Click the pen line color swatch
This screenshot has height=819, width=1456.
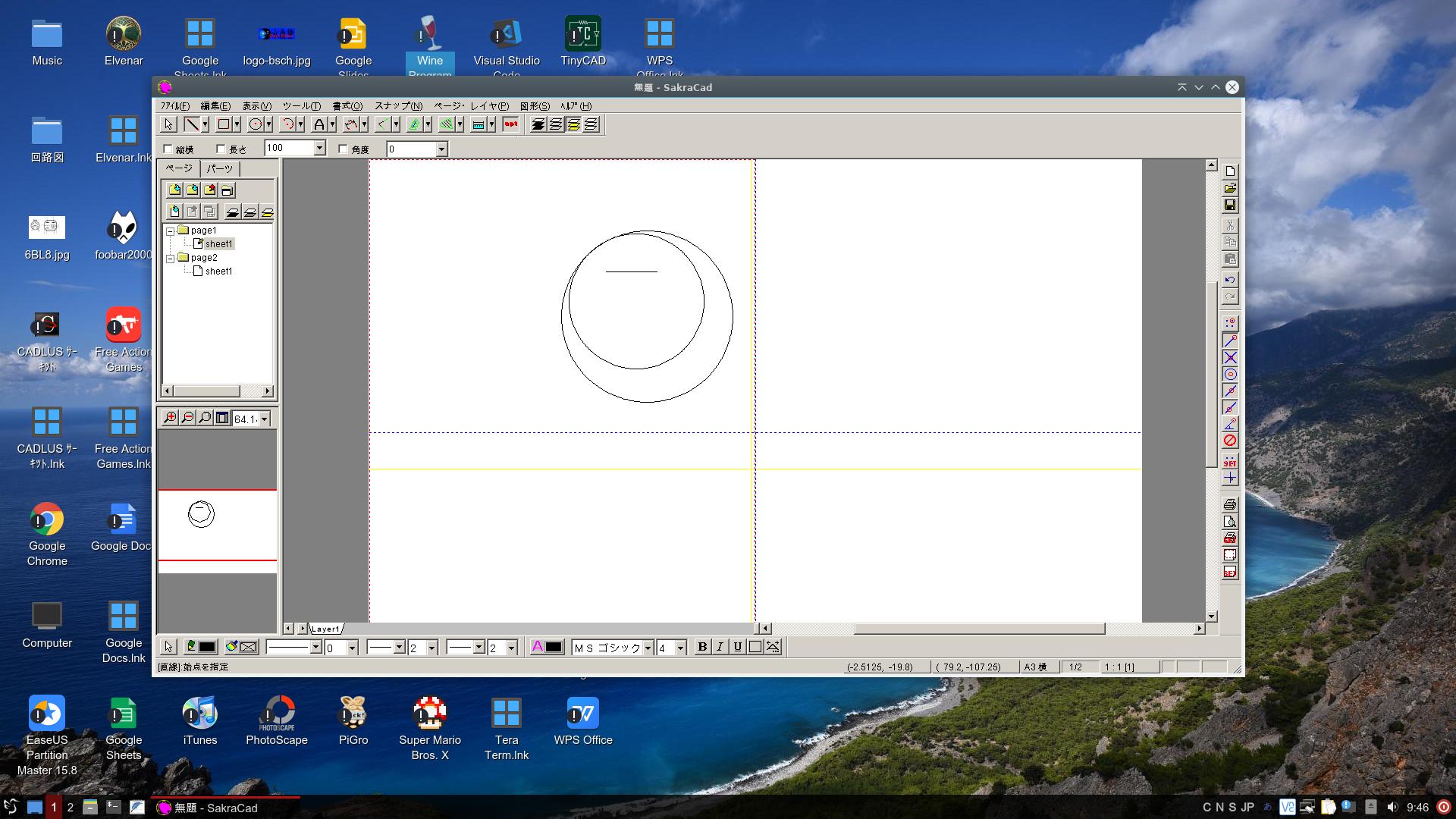click(x=207, y=647)
